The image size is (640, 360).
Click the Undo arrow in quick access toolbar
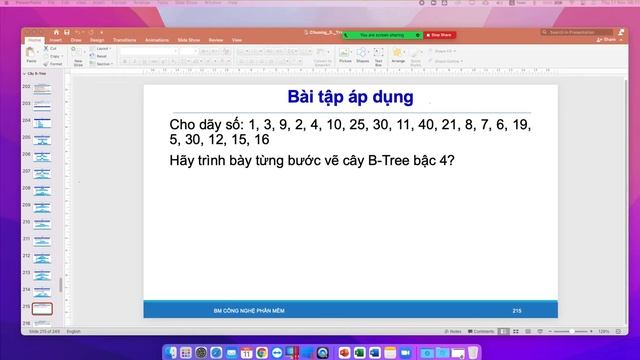(x=78, y=32)
